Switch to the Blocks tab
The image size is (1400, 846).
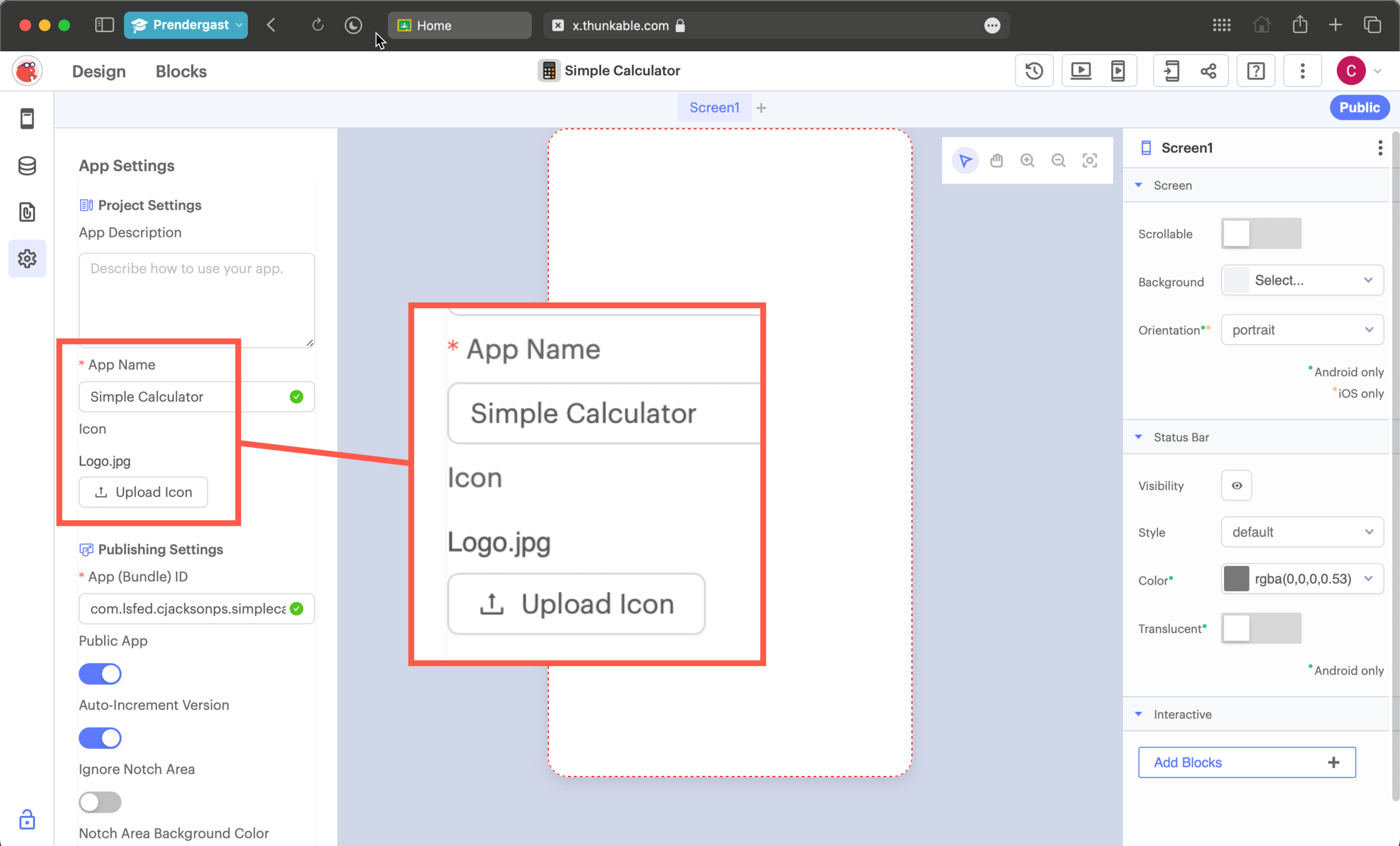(180, 71)
